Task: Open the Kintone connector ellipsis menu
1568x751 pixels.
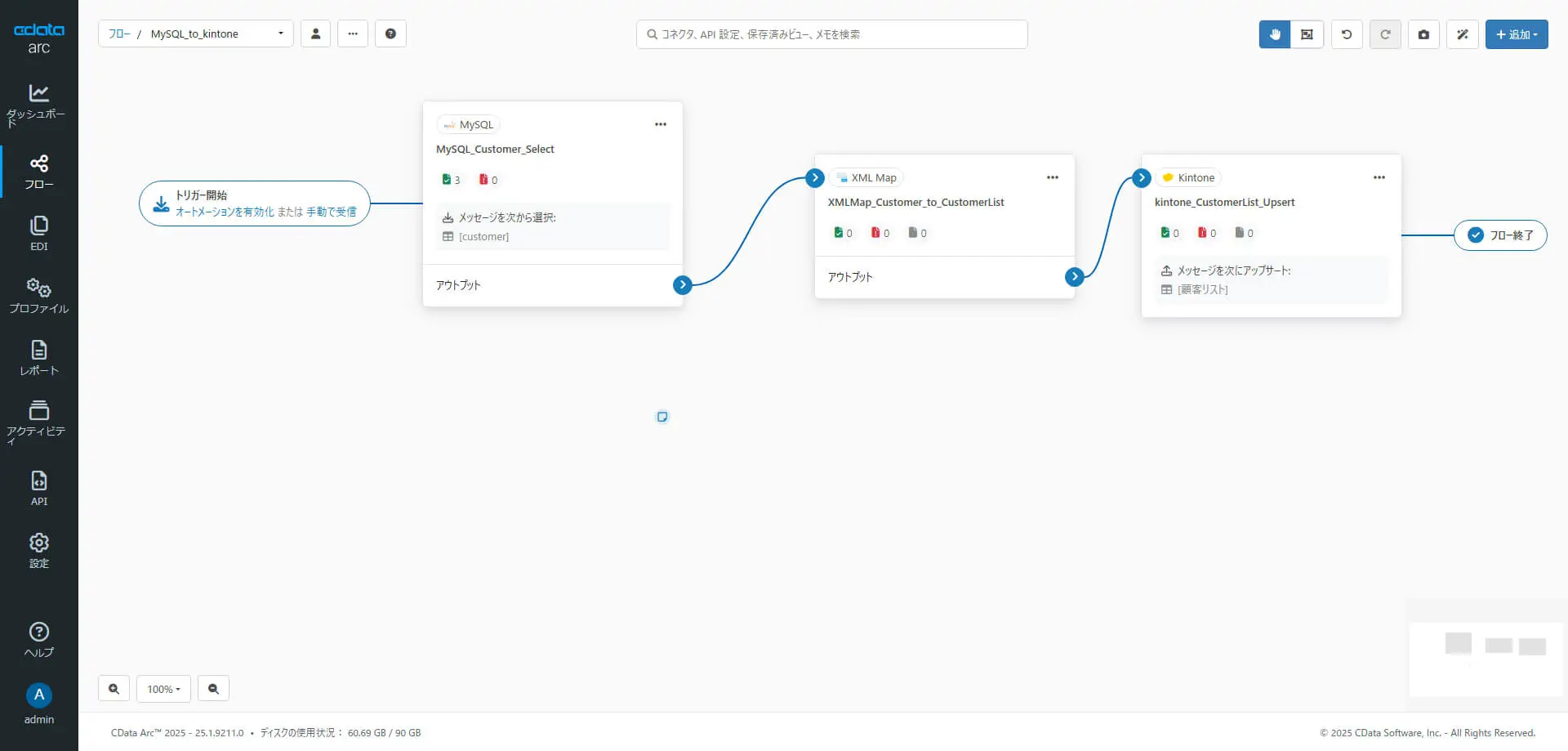Action: 1379,177
